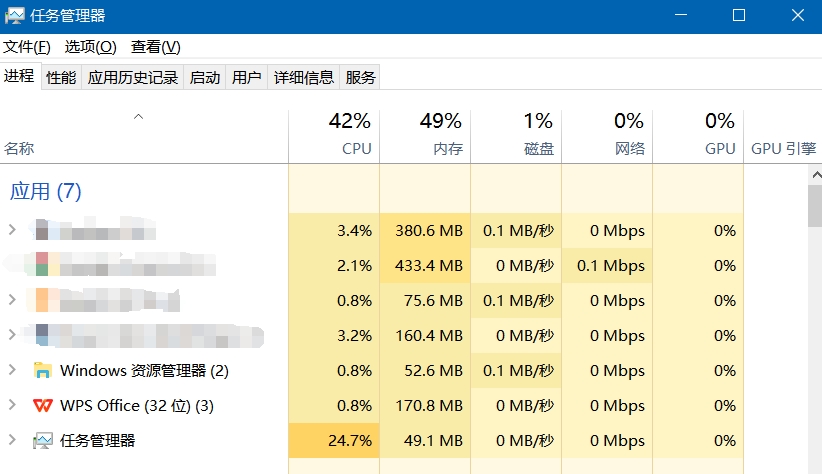Open the 详细信息 tab

pyautogui.click(x=304, y=77)
